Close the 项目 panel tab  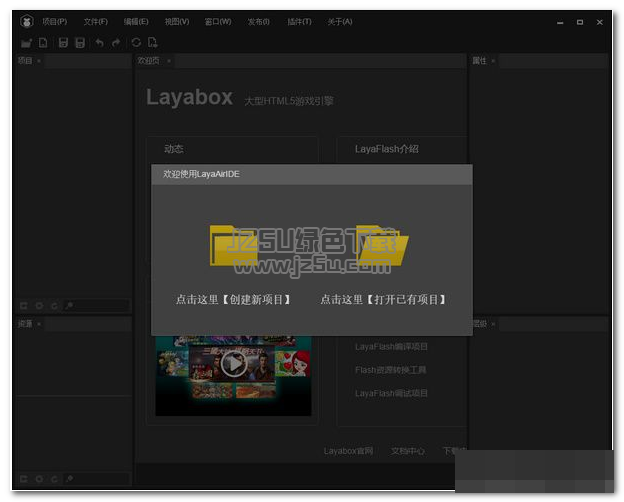pos(39,61)
